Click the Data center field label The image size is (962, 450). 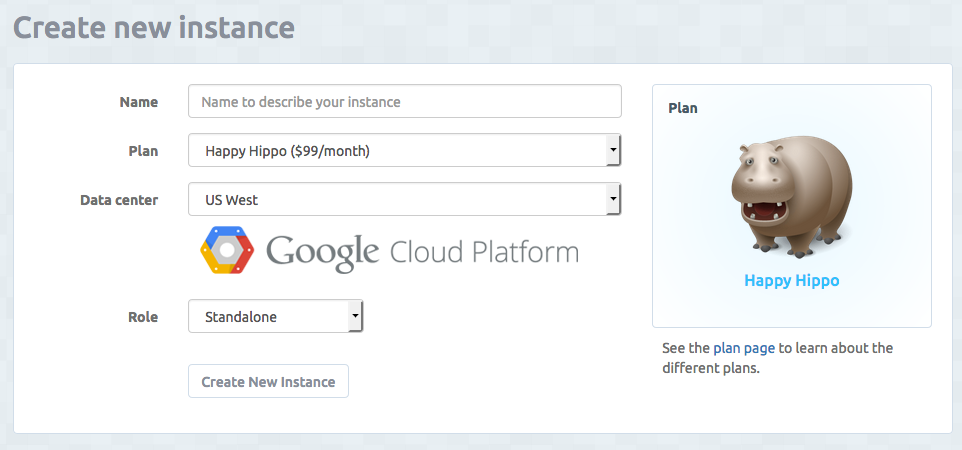coord(119,200)
